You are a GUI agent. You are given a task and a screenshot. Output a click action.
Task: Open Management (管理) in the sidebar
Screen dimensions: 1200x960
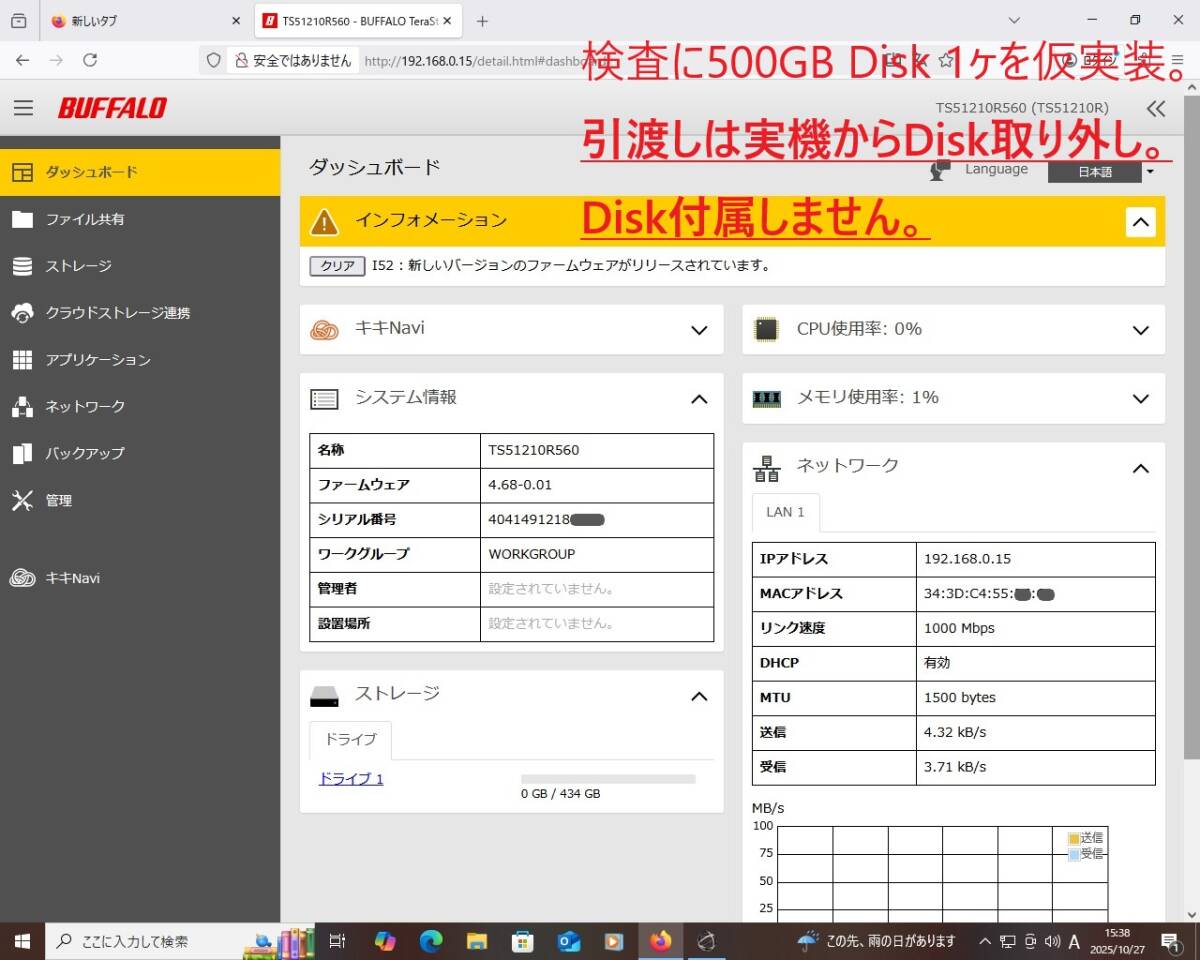pos(58,501)
